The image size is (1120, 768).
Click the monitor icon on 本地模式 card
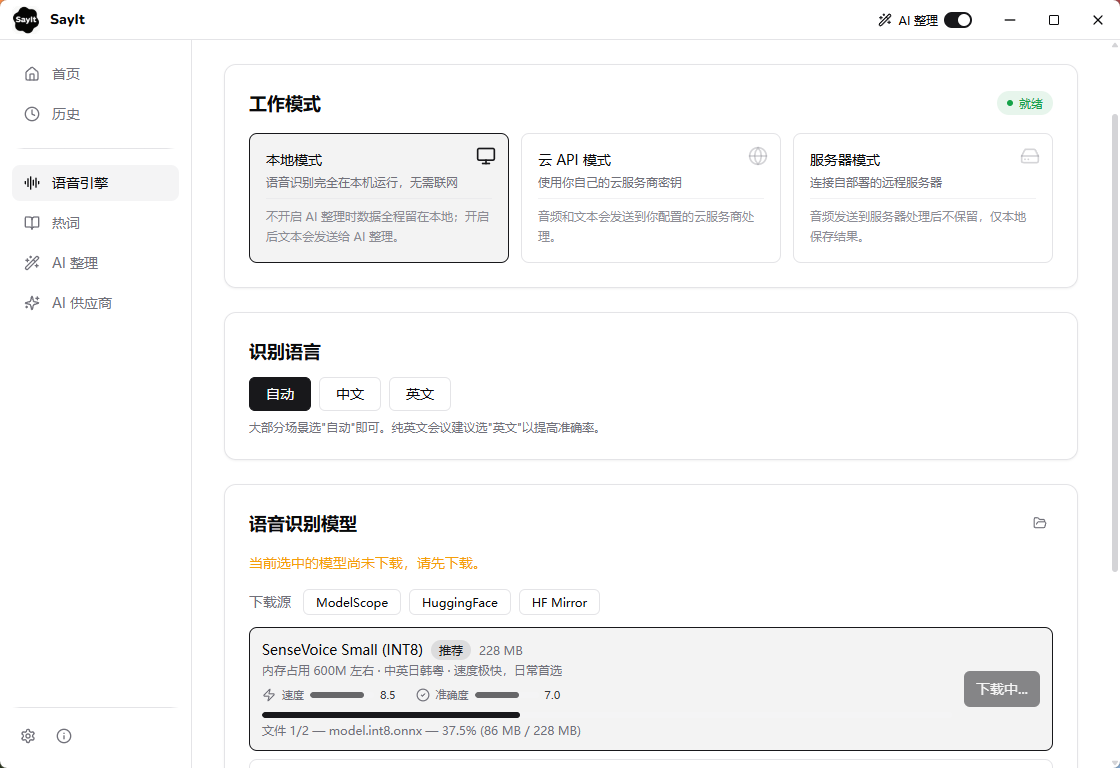(x=486, y=156)
